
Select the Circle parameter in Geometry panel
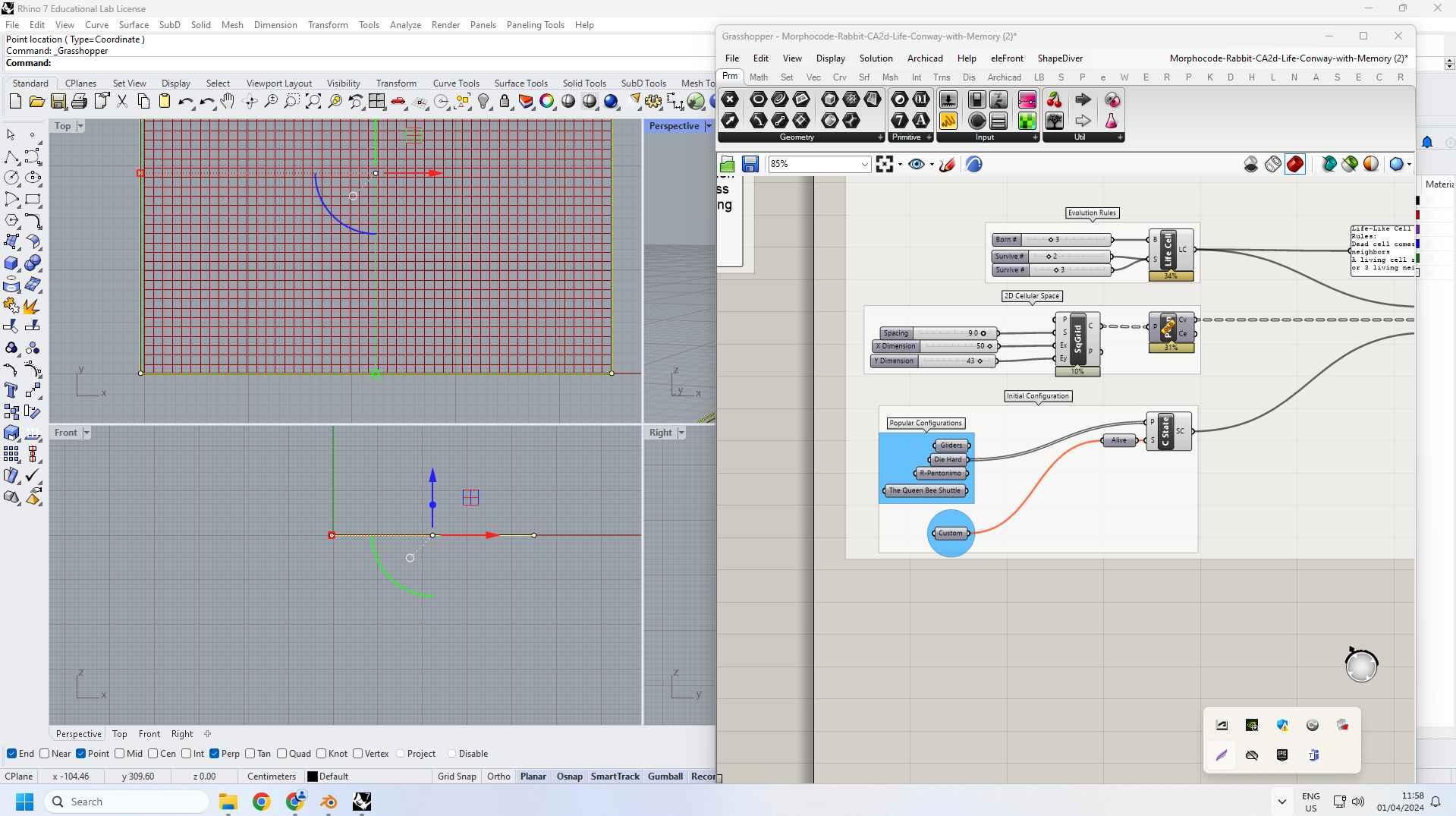point(758,99)
